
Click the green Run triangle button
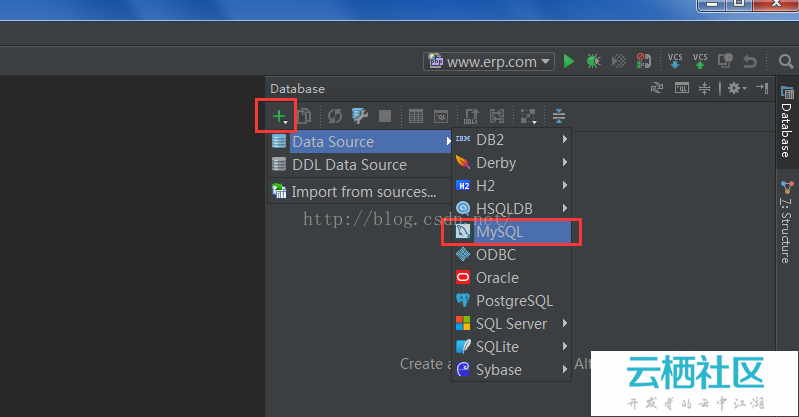(x=569, y=62)
